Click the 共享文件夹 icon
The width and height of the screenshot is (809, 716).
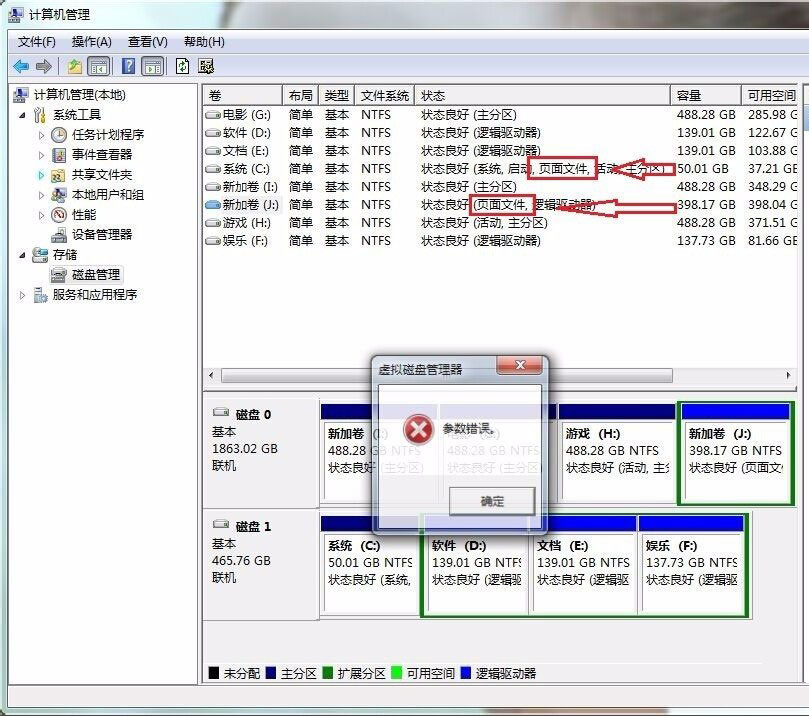pyautogui.click(x=58, y=175)
